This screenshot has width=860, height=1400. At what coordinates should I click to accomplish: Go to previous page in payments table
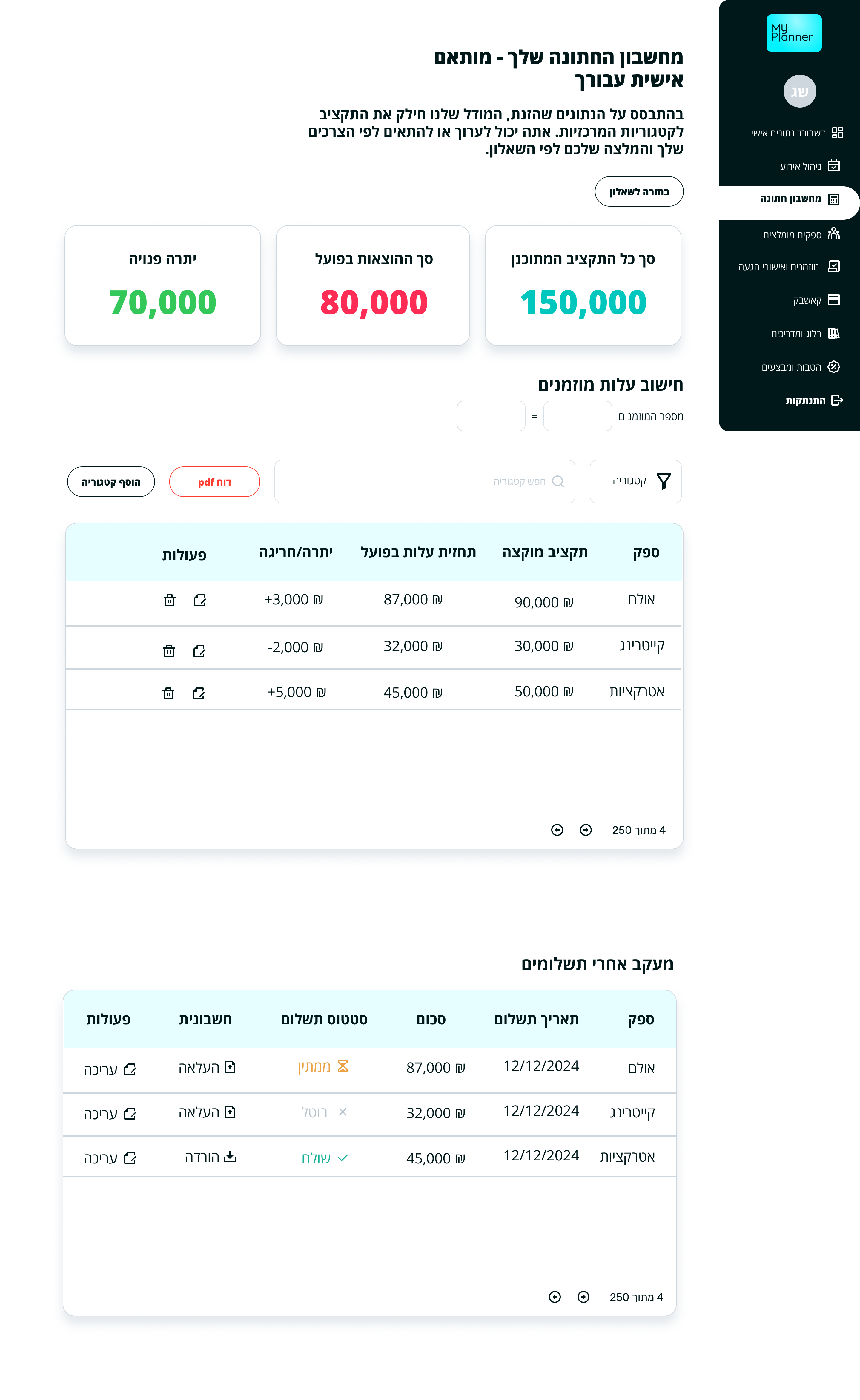click(583, 1297)
